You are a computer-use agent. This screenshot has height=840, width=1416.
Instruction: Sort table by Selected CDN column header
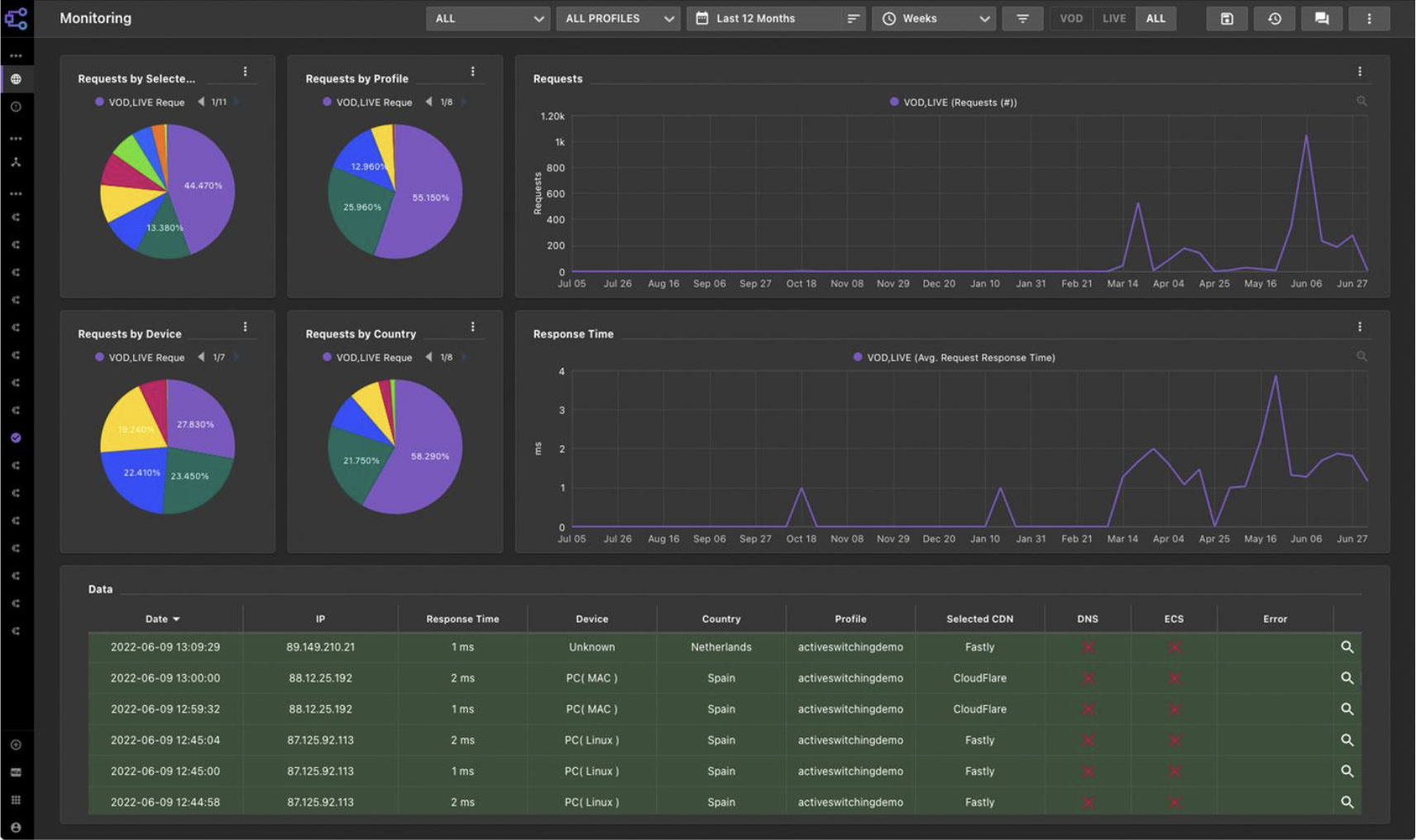click(x=980, y=619)
